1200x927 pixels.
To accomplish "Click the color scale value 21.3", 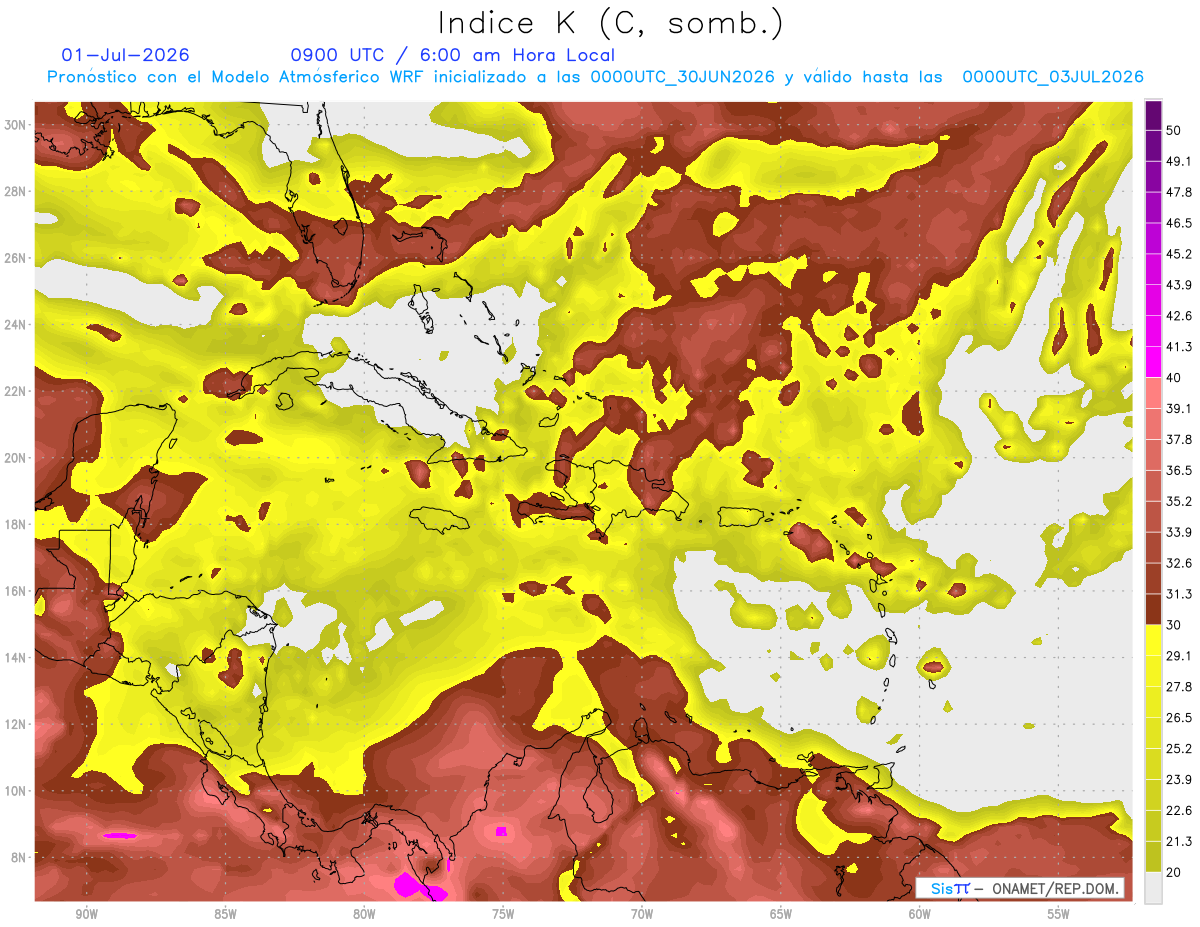I will pos(1179,842).
